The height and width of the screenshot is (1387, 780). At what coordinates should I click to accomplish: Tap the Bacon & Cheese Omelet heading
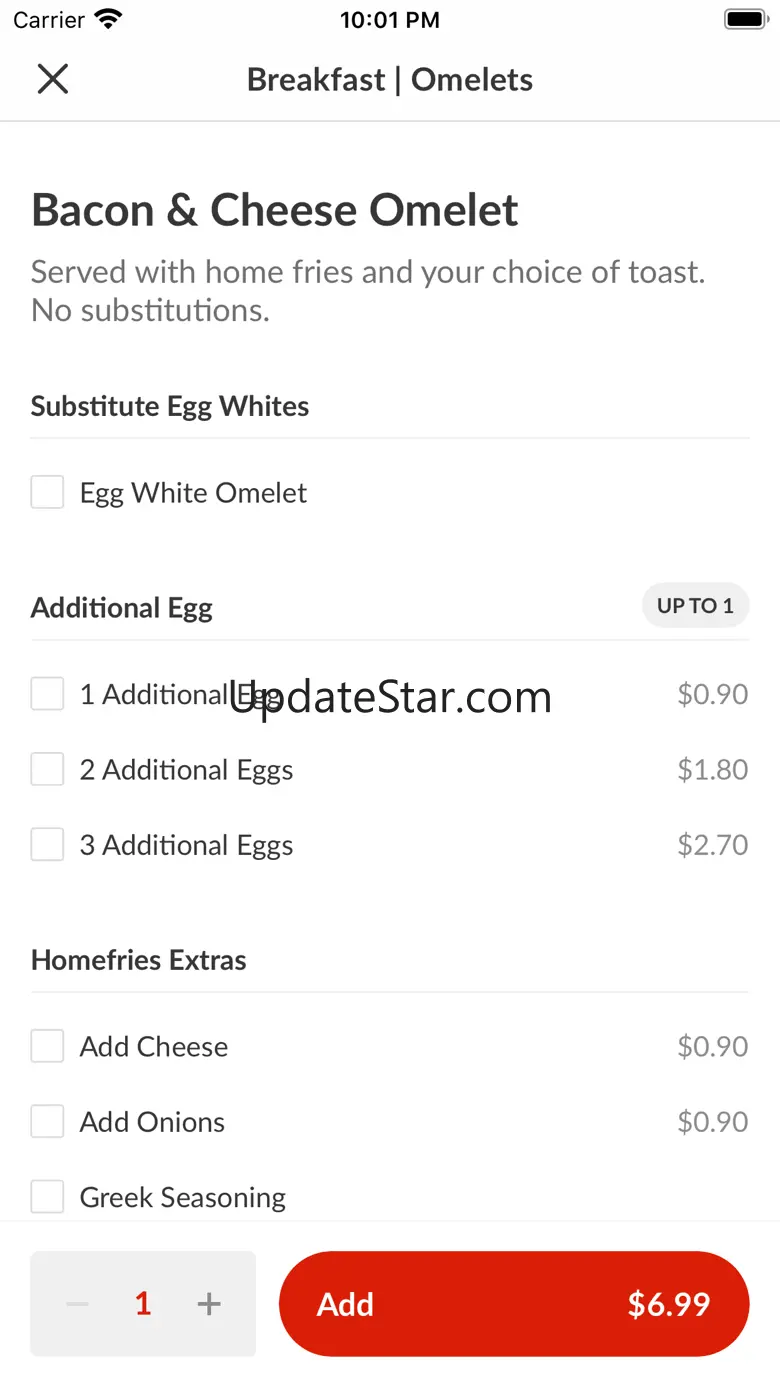coord(275,210)
